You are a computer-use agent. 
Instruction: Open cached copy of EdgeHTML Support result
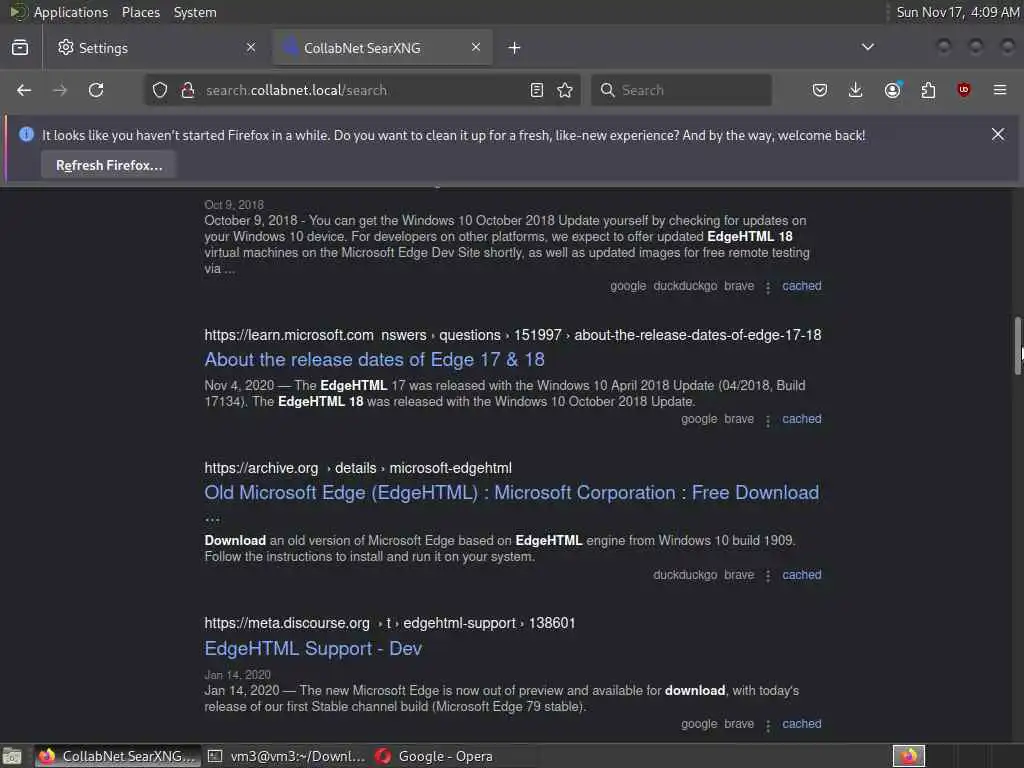tap(801, 724)
